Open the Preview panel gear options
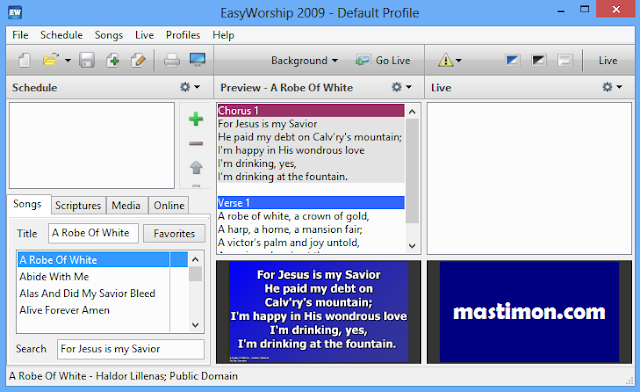 pos(402,87)
